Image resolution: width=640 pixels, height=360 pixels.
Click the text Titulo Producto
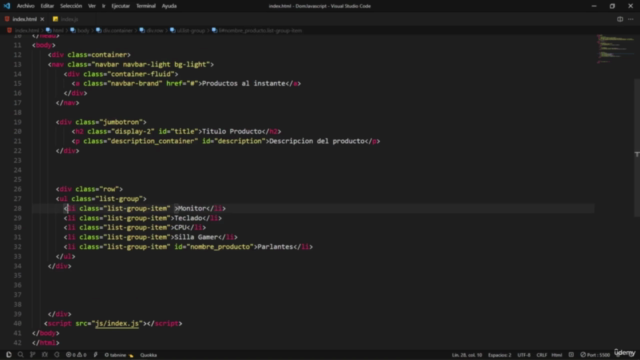[232, 131]
